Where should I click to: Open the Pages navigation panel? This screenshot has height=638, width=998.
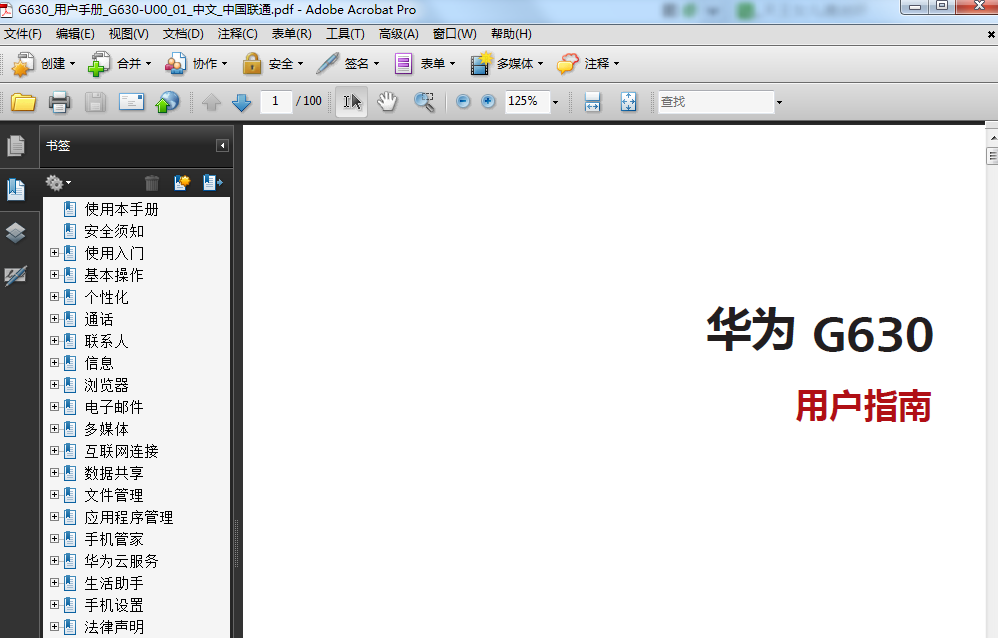[16, 145]
